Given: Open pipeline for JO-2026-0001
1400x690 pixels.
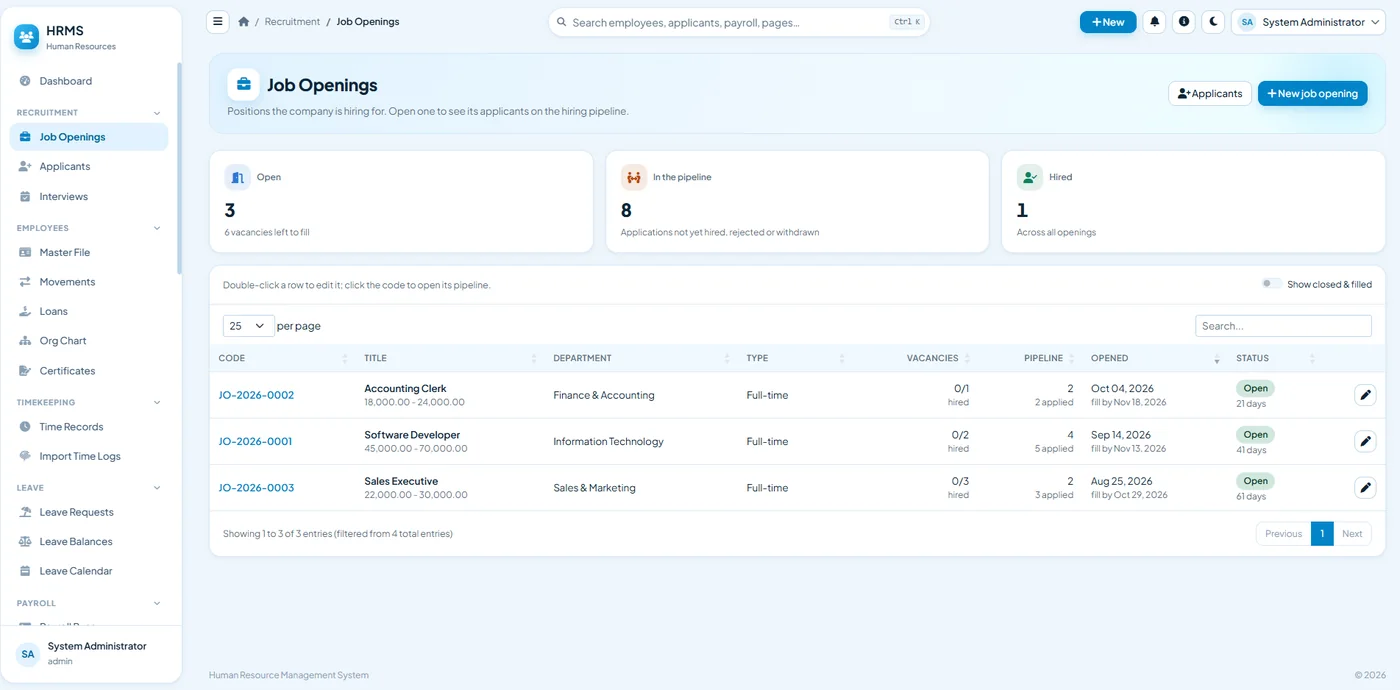Looking at the screenshot, I should pos(256,441).
